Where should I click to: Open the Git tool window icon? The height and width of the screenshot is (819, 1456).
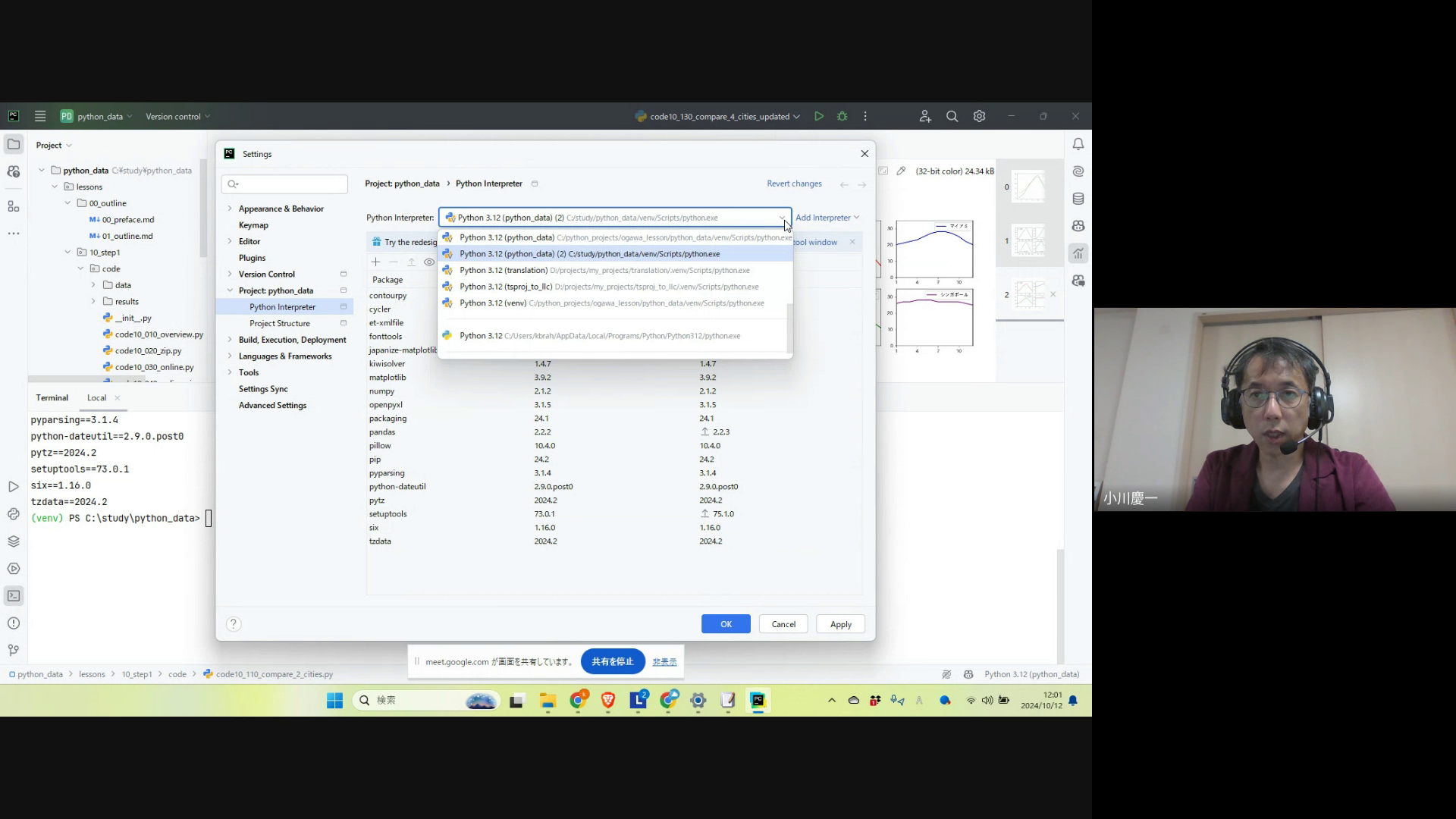14,650
